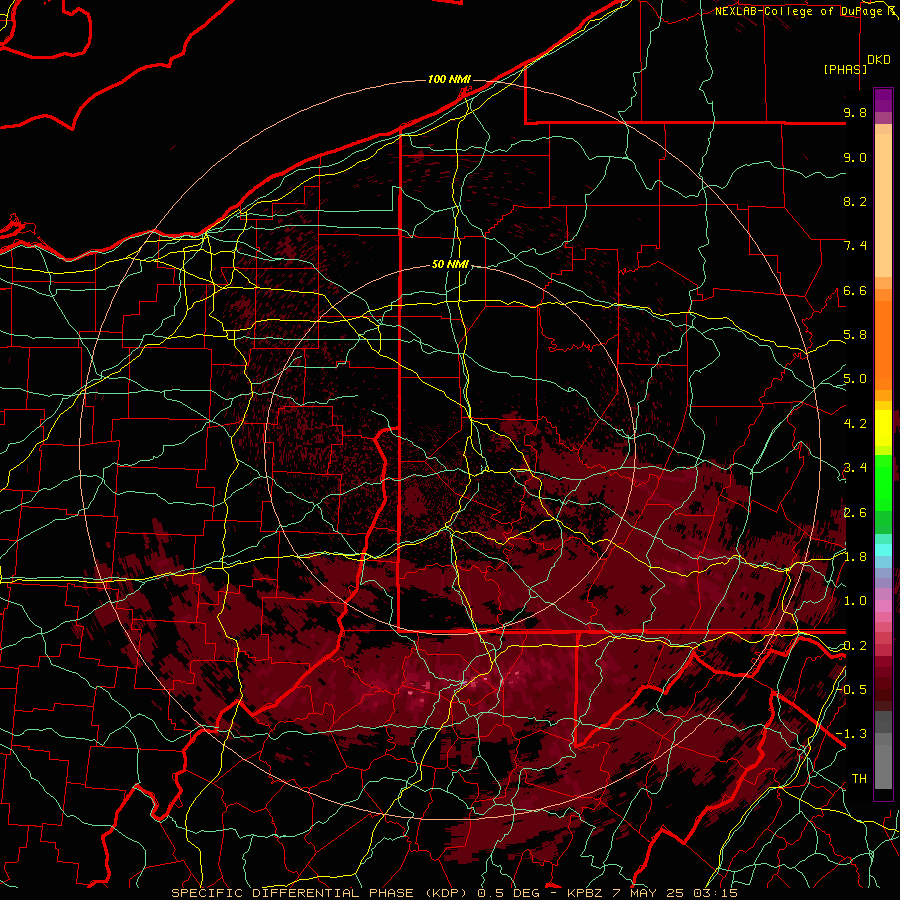Viewport: 900px width, 900px height.
Task: Click the 6.6 scale value
Action: tap(855, 290)
